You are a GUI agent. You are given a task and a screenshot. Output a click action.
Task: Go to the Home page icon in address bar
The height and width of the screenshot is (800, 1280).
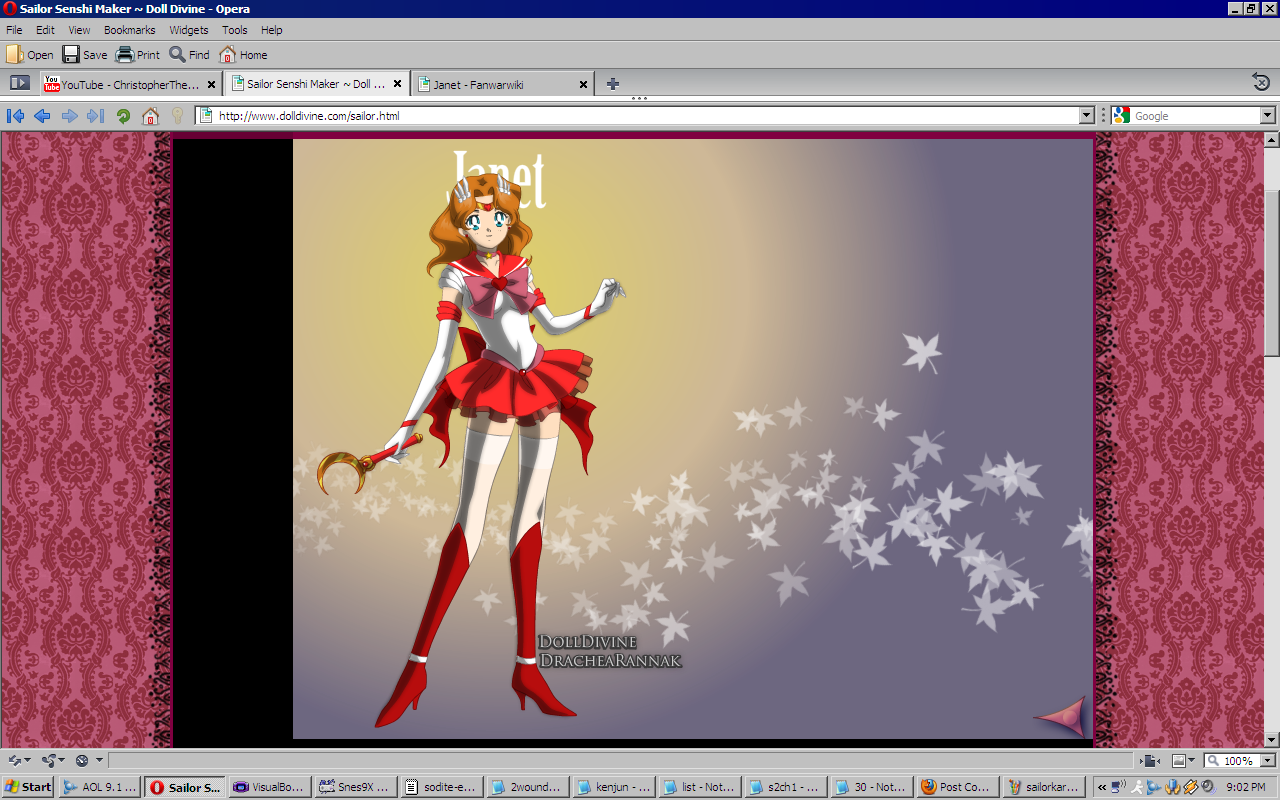point(150,116)
